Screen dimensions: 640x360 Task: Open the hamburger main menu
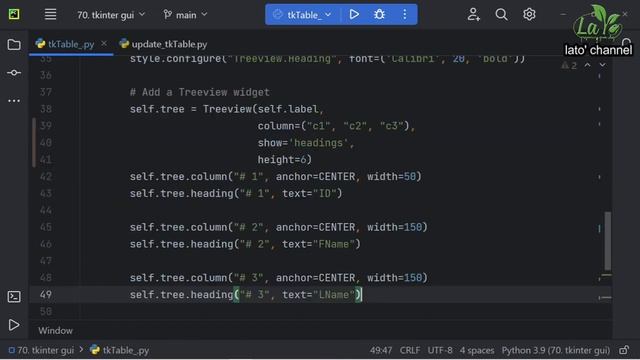(x=51, y=15)
